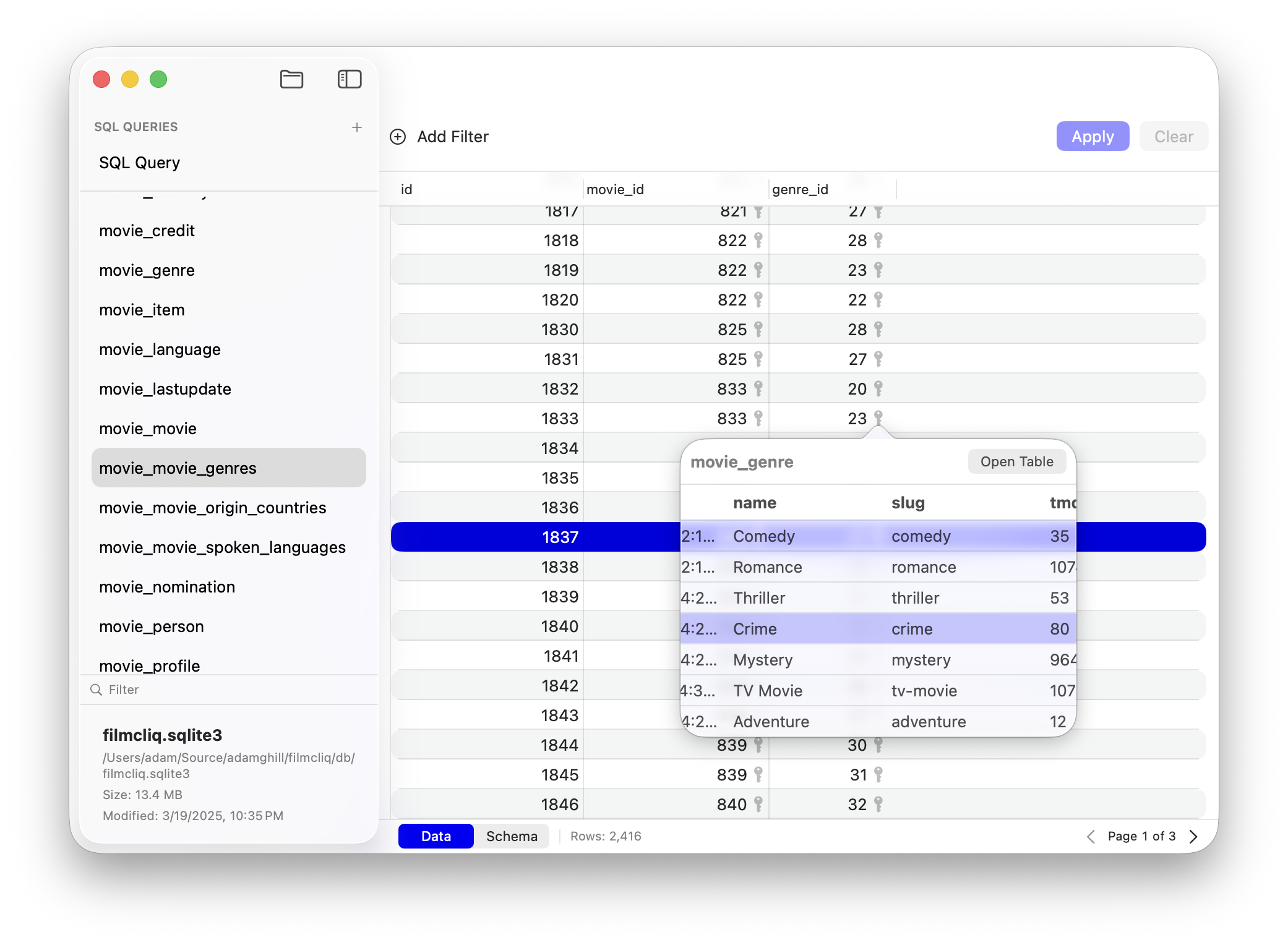Viewport: 1288px width, 945px height.
Task: Select the Data tab
Action: [x=436, y=836]
